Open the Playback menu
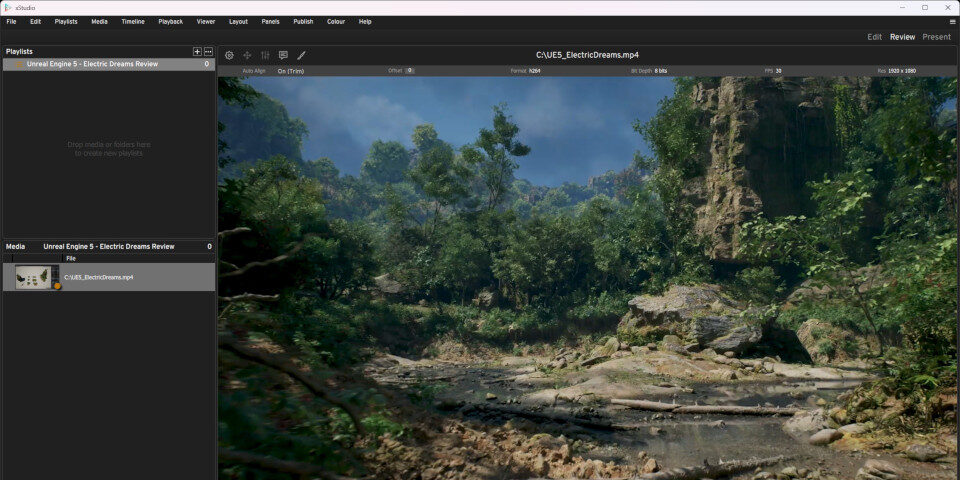960x480 pixels. click(170, 21)
